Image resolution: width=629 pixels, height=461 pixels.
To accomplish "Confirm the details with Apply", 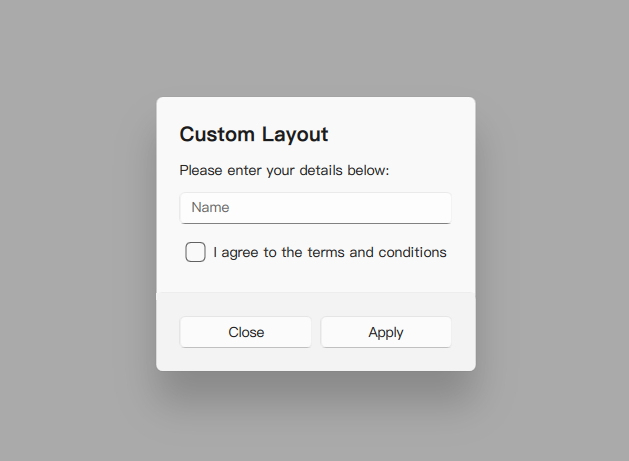I will [x=386, y=332].
